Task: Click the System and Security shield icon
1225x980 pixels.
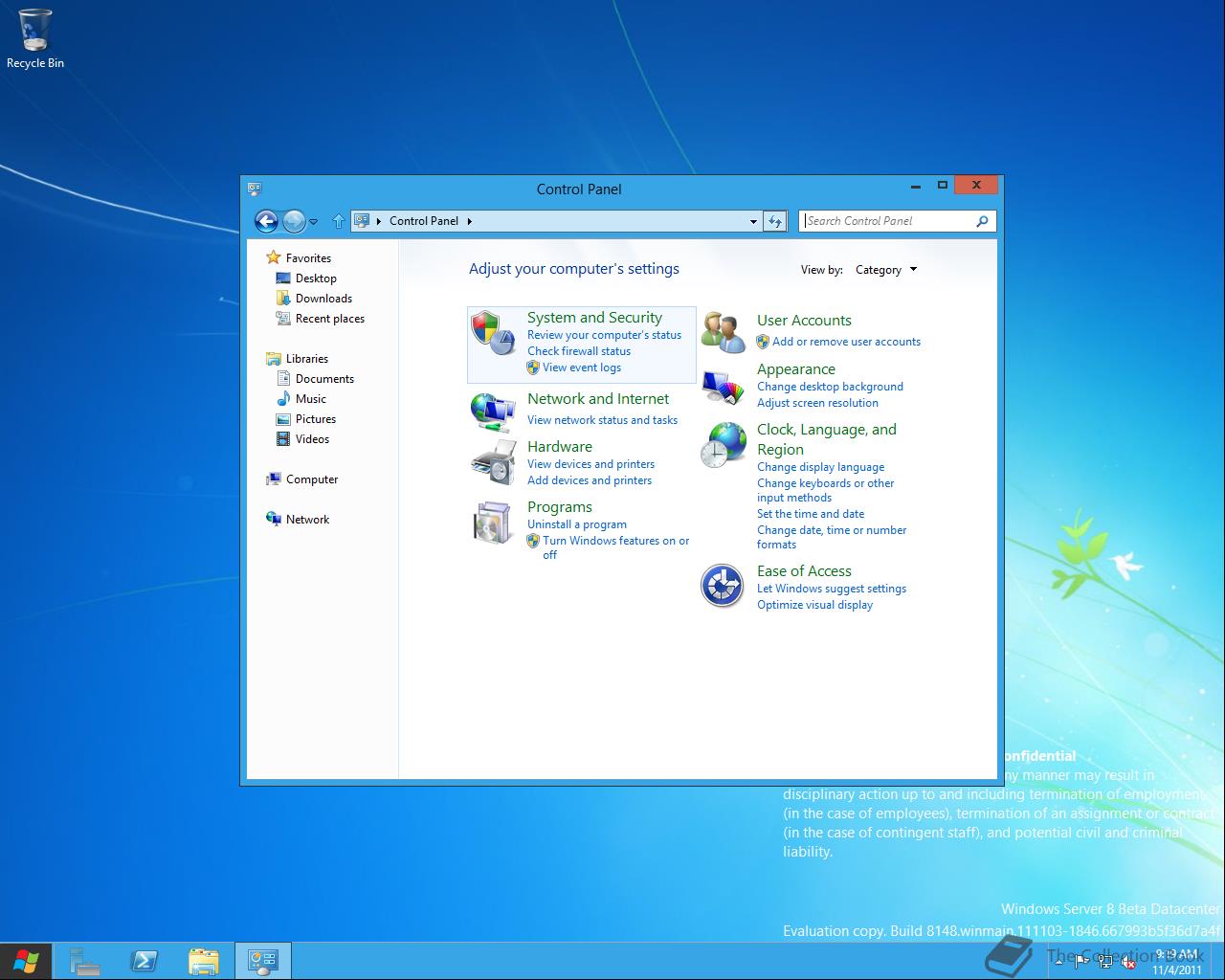Action: tap(494, 332)
